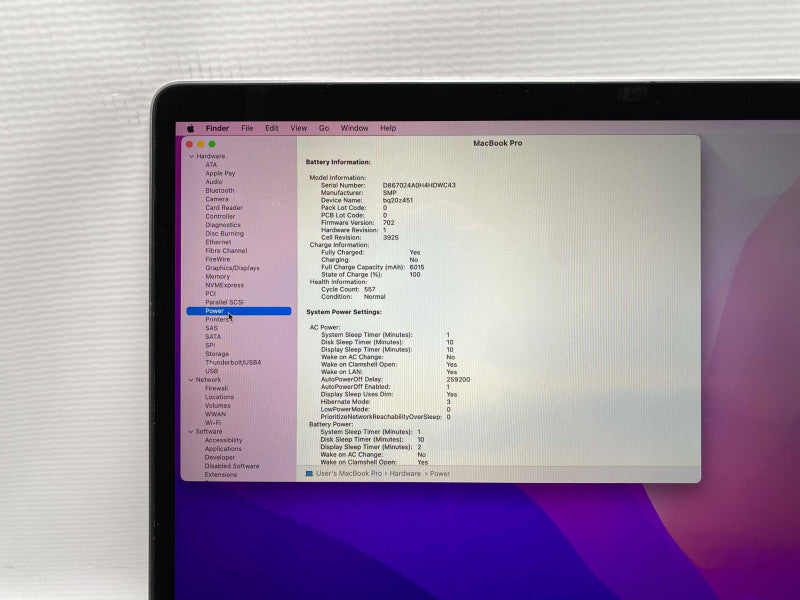Select Accessibility under Software
Viewport: 800px width, 600px height.
click(223, 440)
